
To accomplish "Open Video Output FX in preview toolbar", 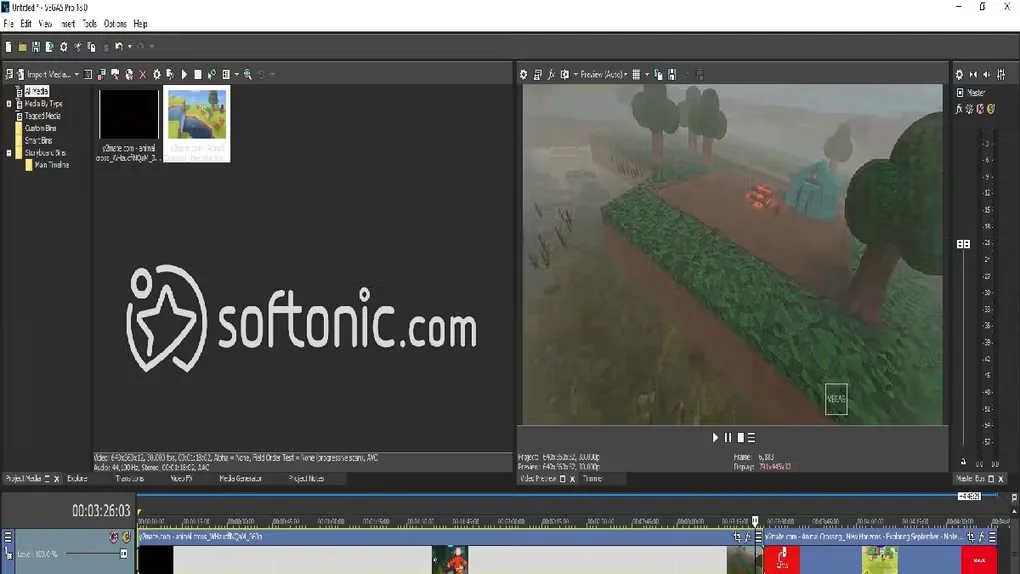I will (x=551, y=75).
